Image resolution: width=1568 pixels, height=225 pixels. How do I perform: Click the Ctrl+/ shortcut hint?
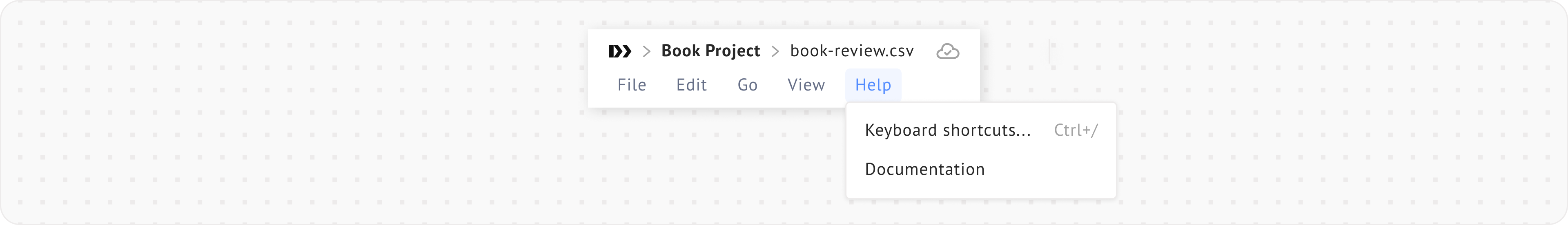click(x=1076, y=130)
